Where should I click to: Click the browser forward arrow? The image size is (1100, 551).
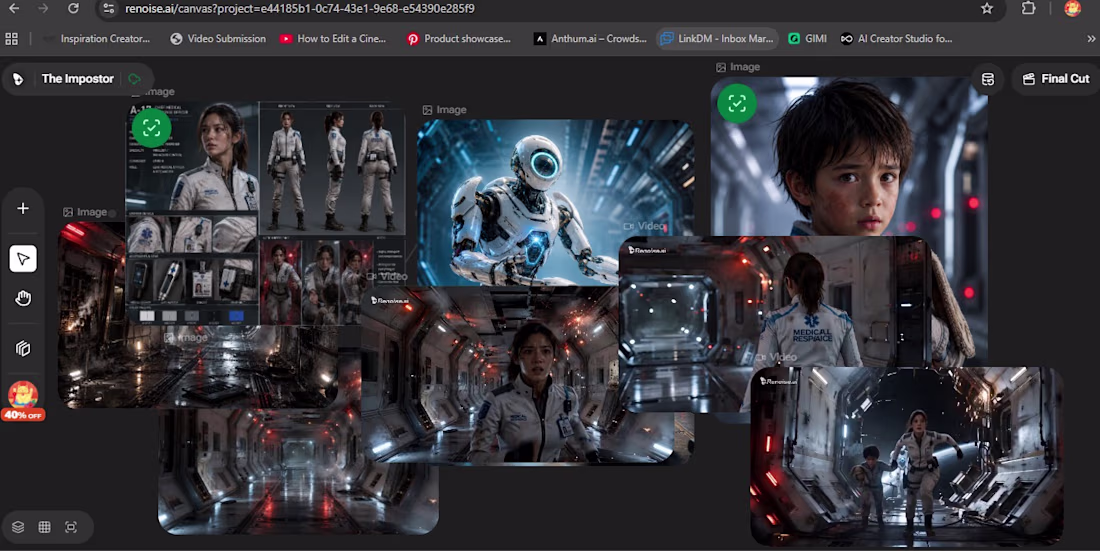tap(43, 8)
